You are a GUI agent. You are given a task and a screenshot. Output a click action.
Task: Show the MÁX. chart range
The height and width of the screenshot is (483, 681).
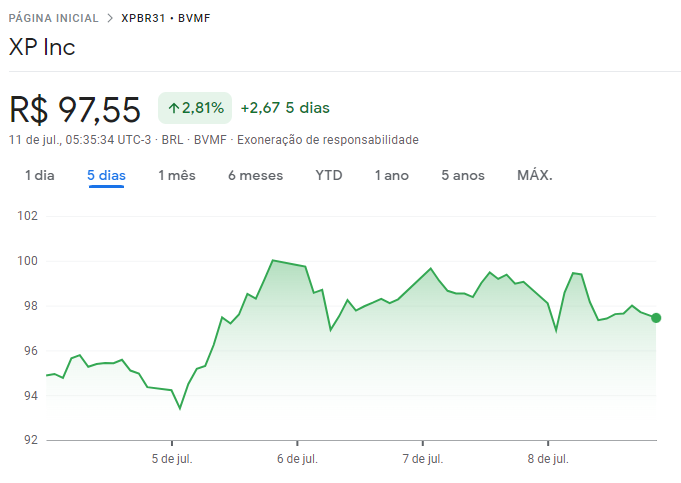point(535,175)
